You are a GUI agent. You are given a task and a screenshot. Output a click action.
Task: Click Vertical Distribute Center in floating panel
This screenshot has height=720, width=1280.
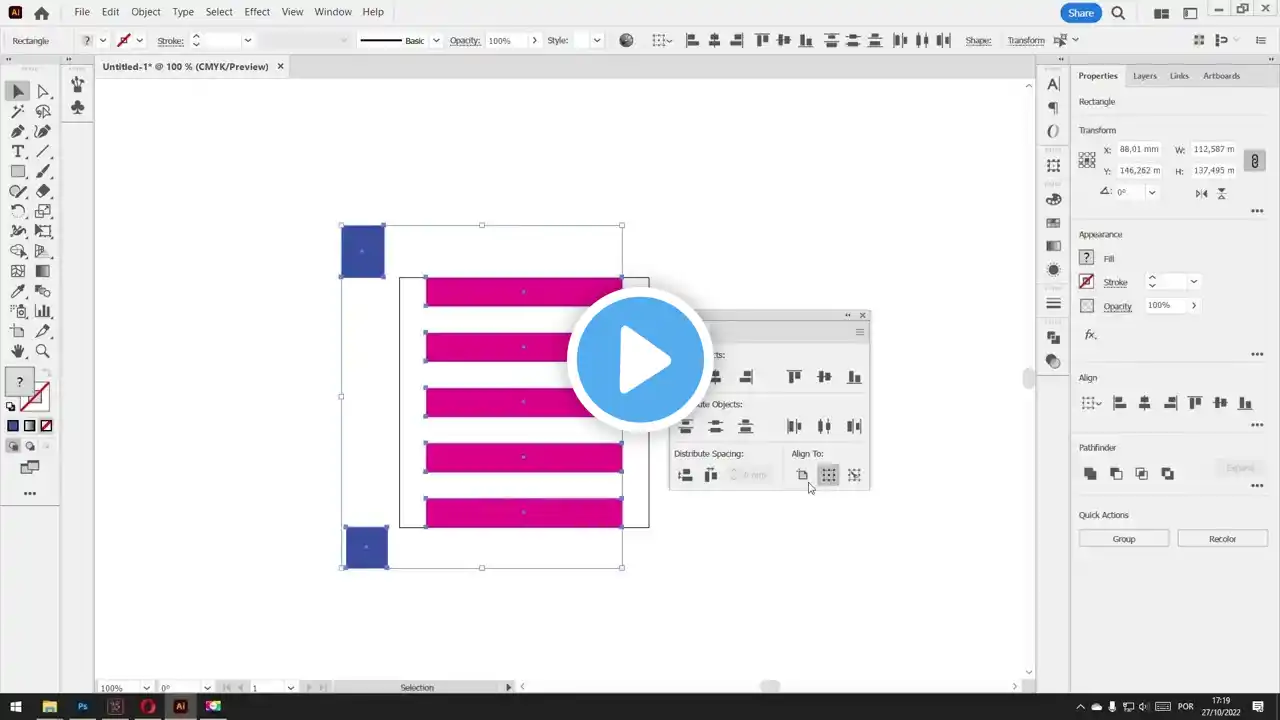pyautogui.click(x=715, y=426)
